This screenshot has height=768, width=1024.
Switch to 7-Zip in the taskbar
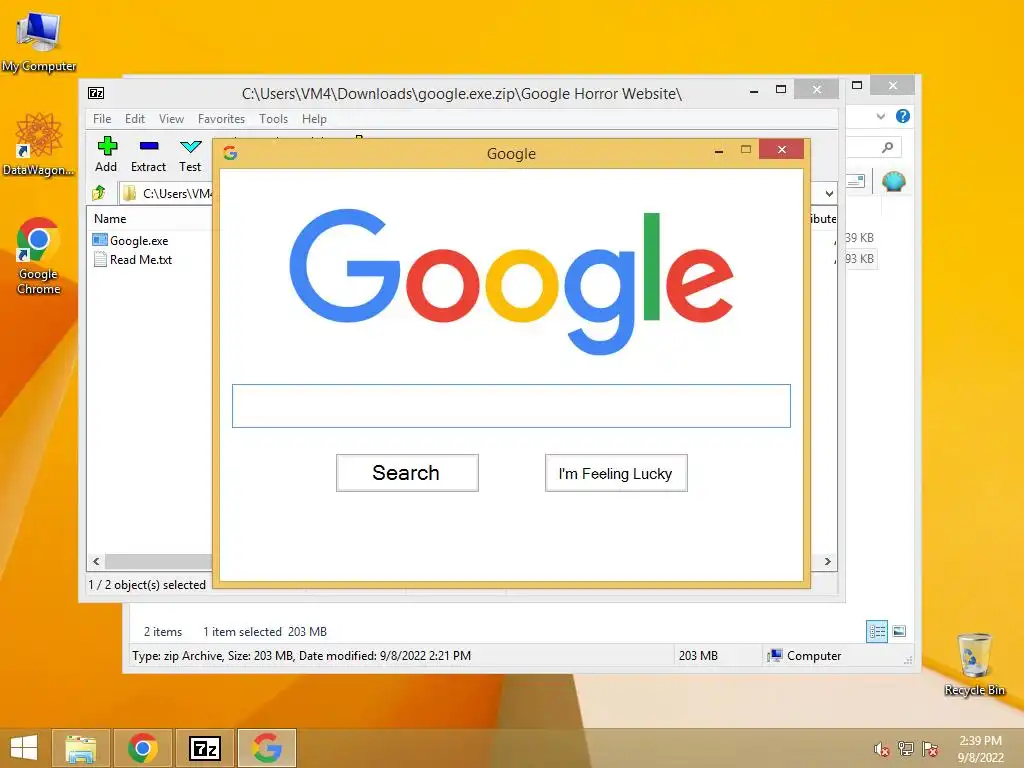pyautogui.click(x=204, y=748)
